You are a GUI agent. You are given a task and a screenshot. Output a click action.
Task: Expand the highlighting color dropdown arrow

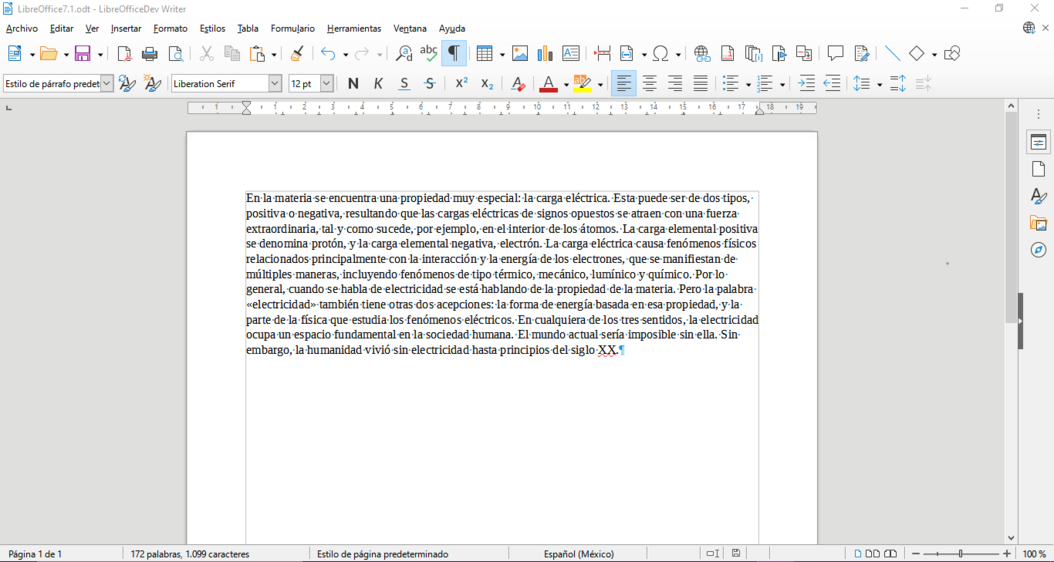[x=600, y=85]
